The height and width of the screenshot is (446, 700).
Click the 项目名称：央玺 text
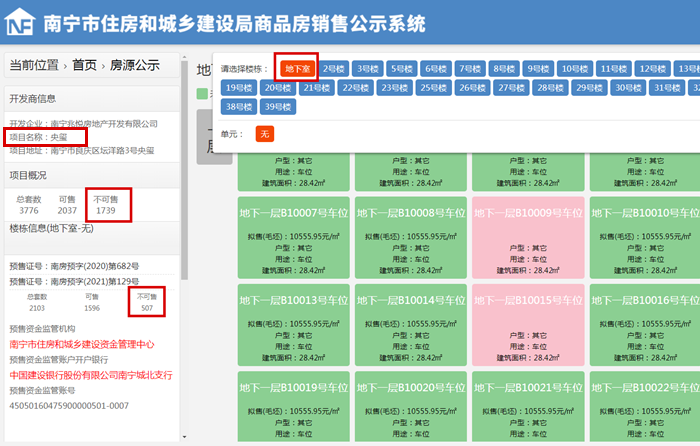pyautogui.click(x=38, y=137)
